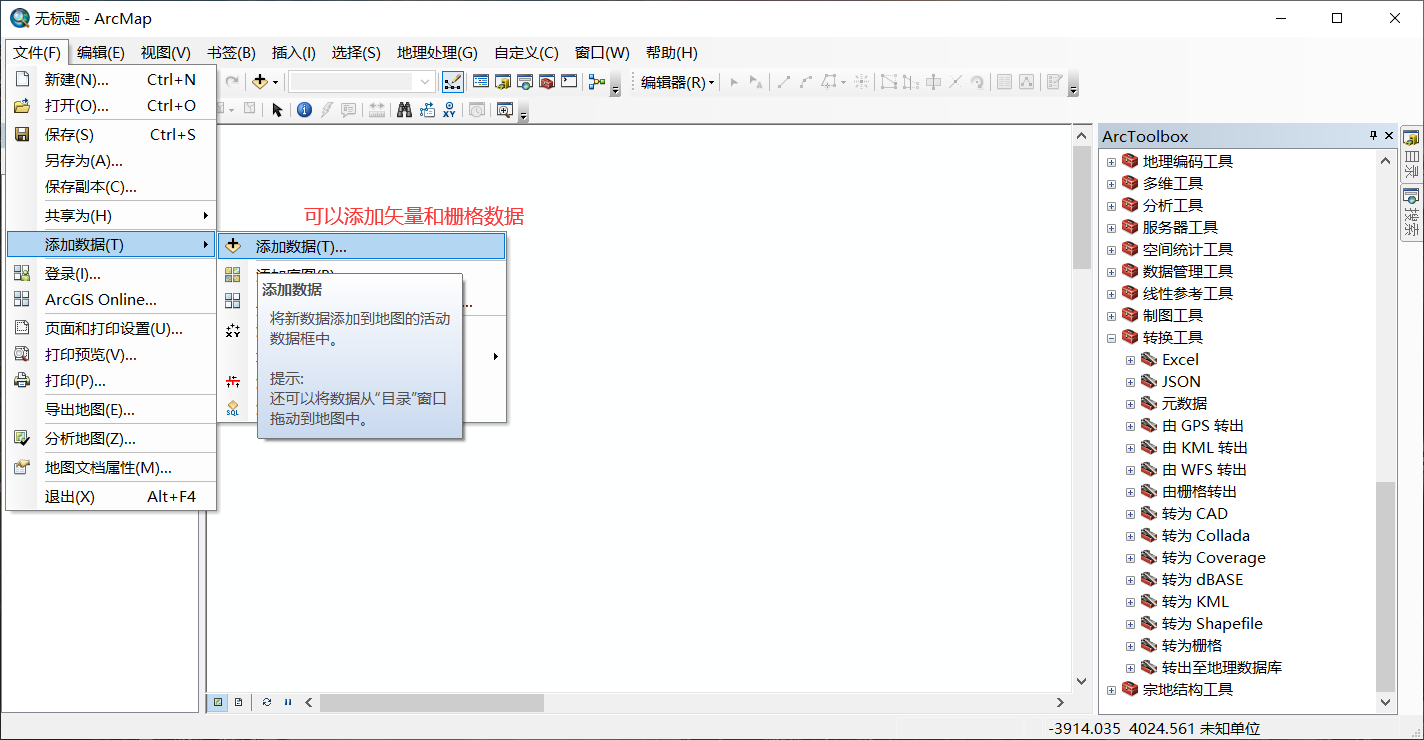Image resolution: width=1424 pixels, height=740 pixels.
Task: Open the 编辑器(R) dropdown menu
Action: click(x=678, y=82)
